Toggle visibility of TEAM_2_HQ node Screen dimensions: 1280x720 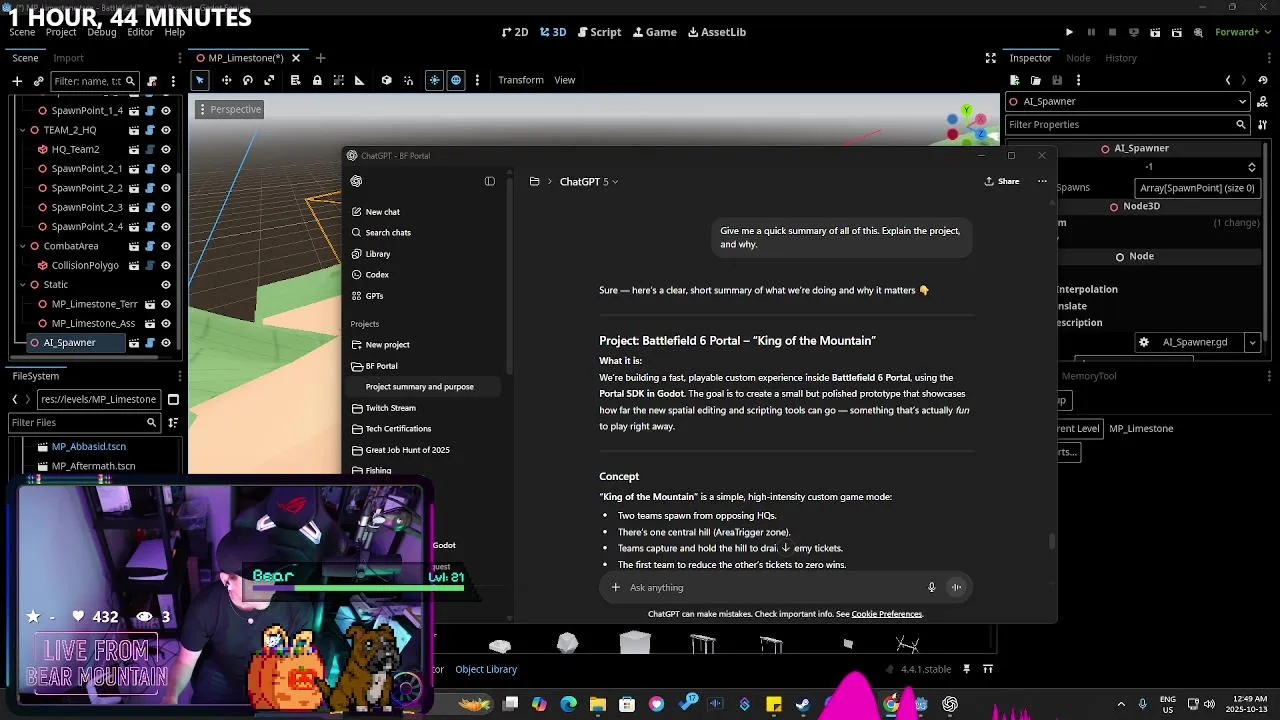166,130
